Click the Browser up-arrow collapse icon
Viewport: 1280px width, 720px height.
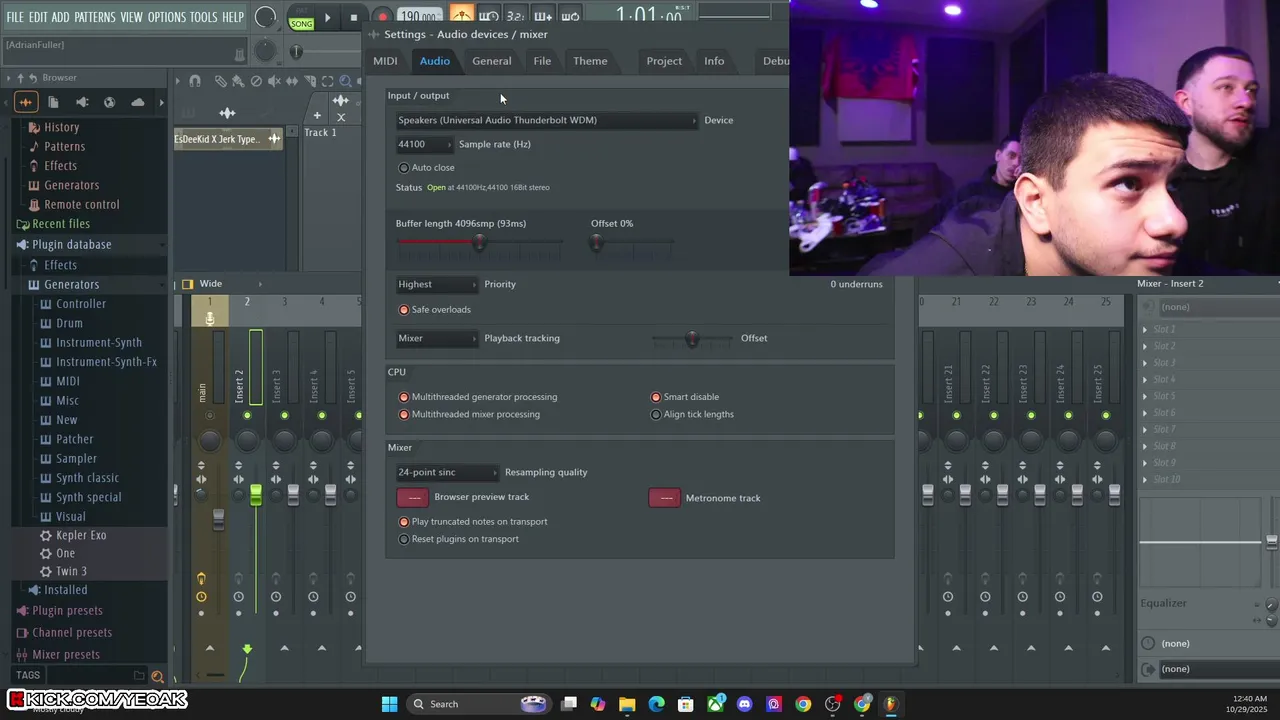20,78
